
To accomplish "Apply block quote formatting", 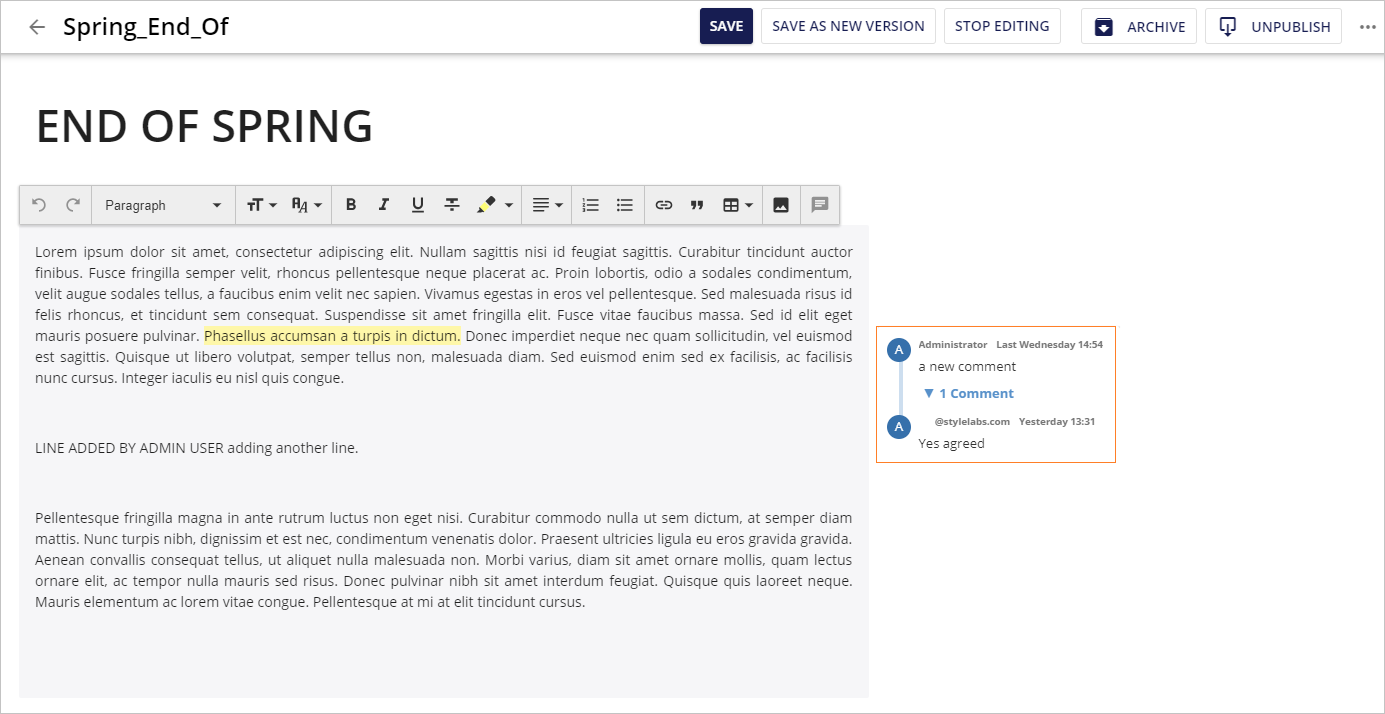I will (697, 205).
